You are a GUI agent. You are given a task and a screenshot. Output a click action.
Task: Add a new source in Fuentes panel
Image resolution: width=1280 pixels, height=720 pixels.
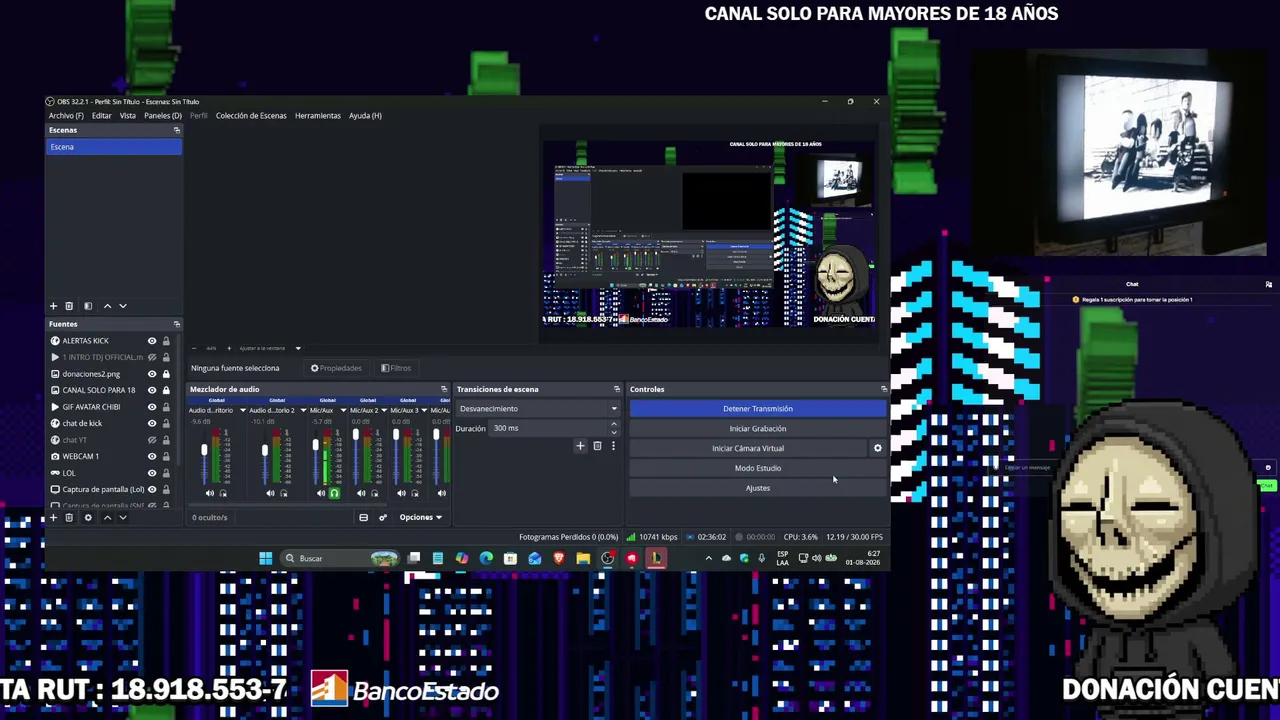pyautogui.click(x=53, y=517)
